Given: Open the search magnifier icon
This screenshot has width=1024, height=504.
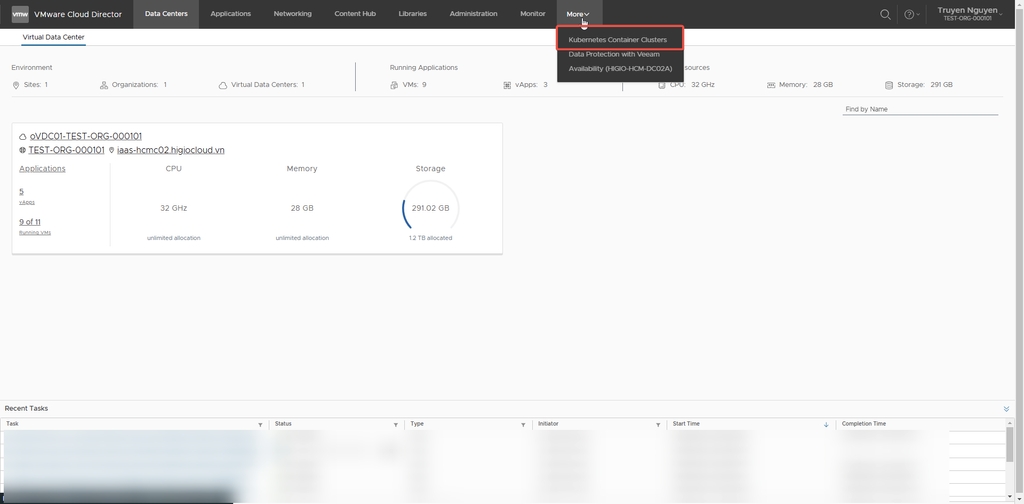Looking at the screenshot, I should [885, 14].
